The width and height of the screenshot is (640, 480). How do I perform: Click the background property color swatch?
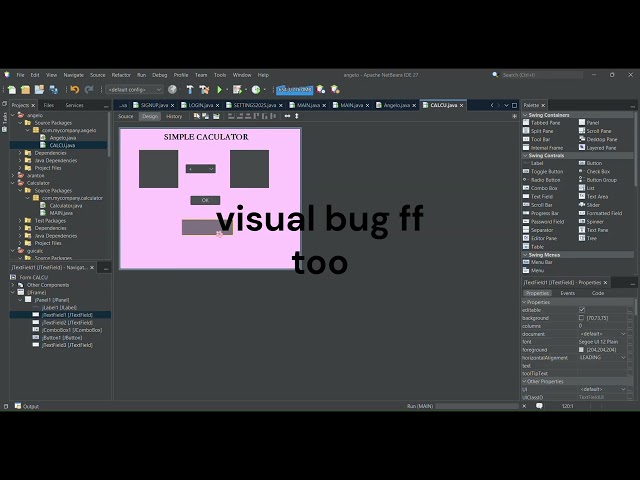pos(581,318)
